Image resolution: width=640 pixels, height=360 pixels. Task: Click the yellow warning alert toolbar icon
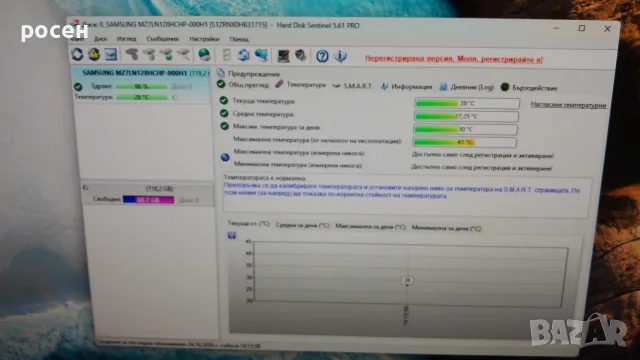click(x=94, y=54)
